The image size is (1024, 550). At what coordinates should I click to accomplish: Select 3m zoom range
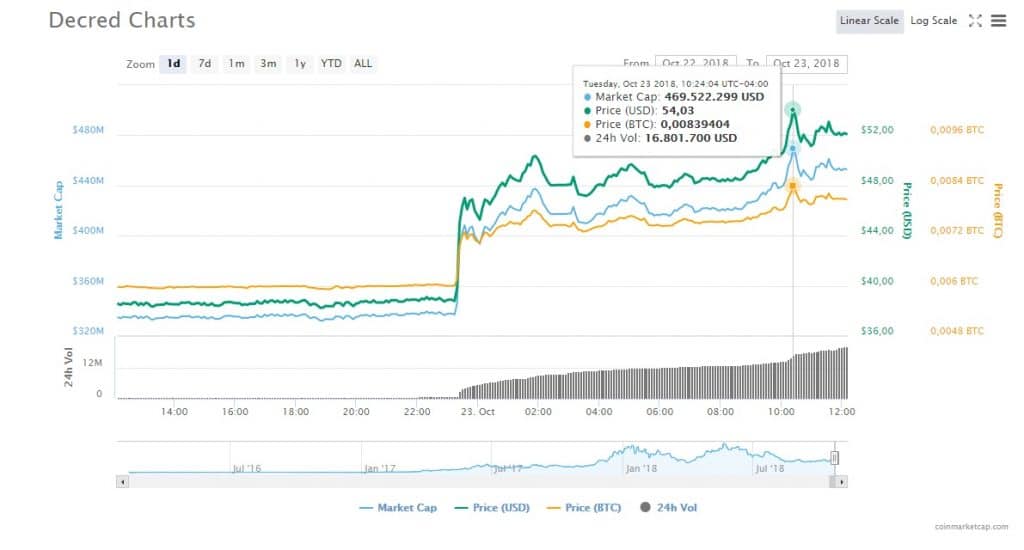tap(268, 63)
